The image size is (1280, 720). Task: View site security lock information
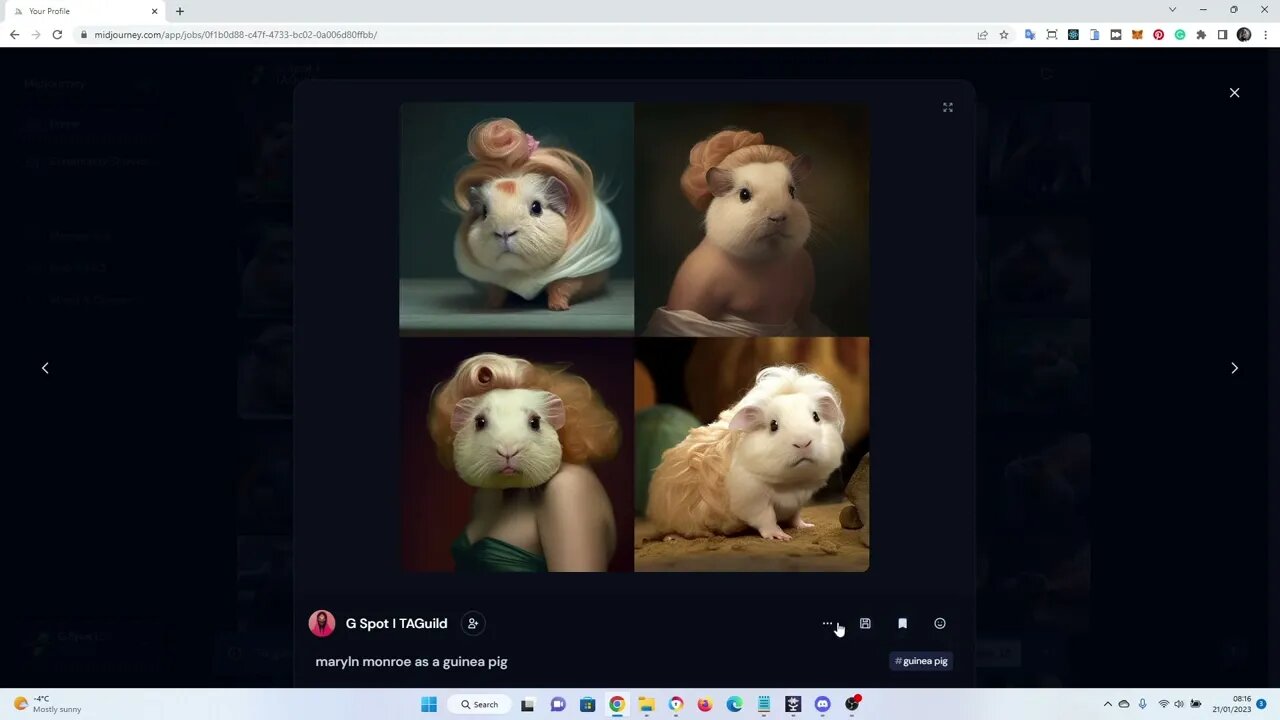pos(85,34)
